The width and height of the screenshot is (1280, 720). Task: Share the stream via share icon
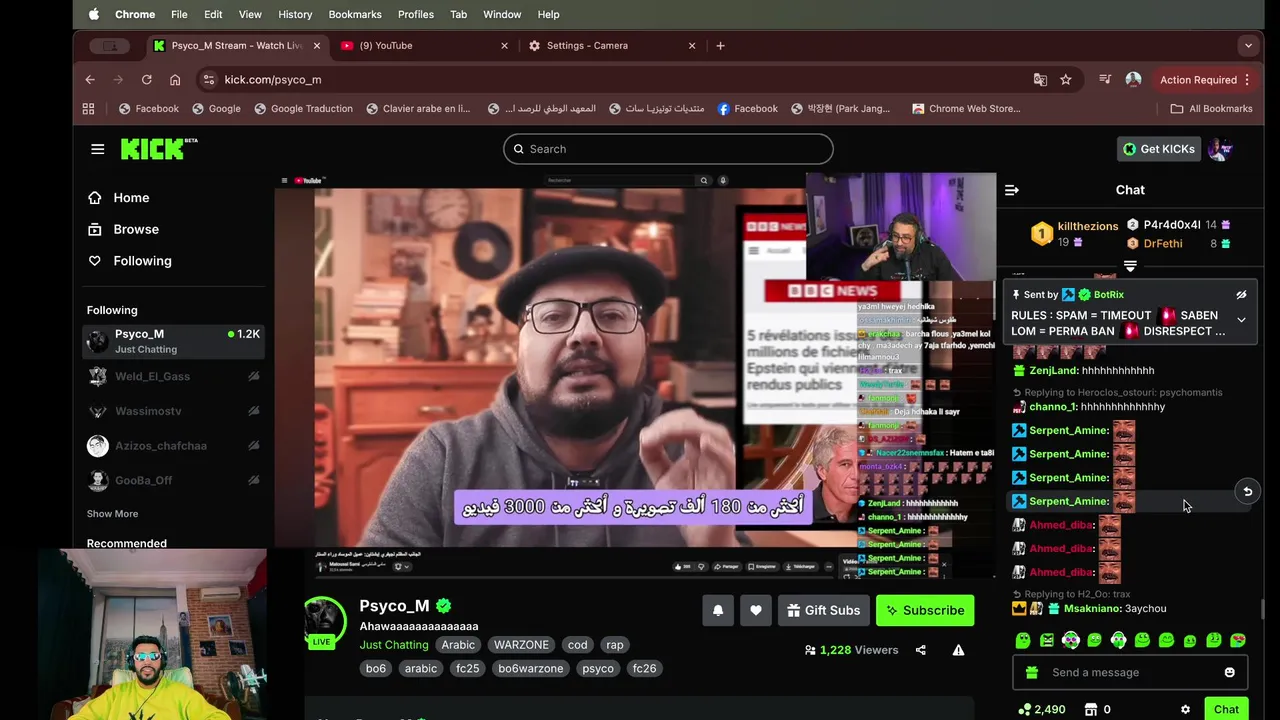(x=920, y=650)
